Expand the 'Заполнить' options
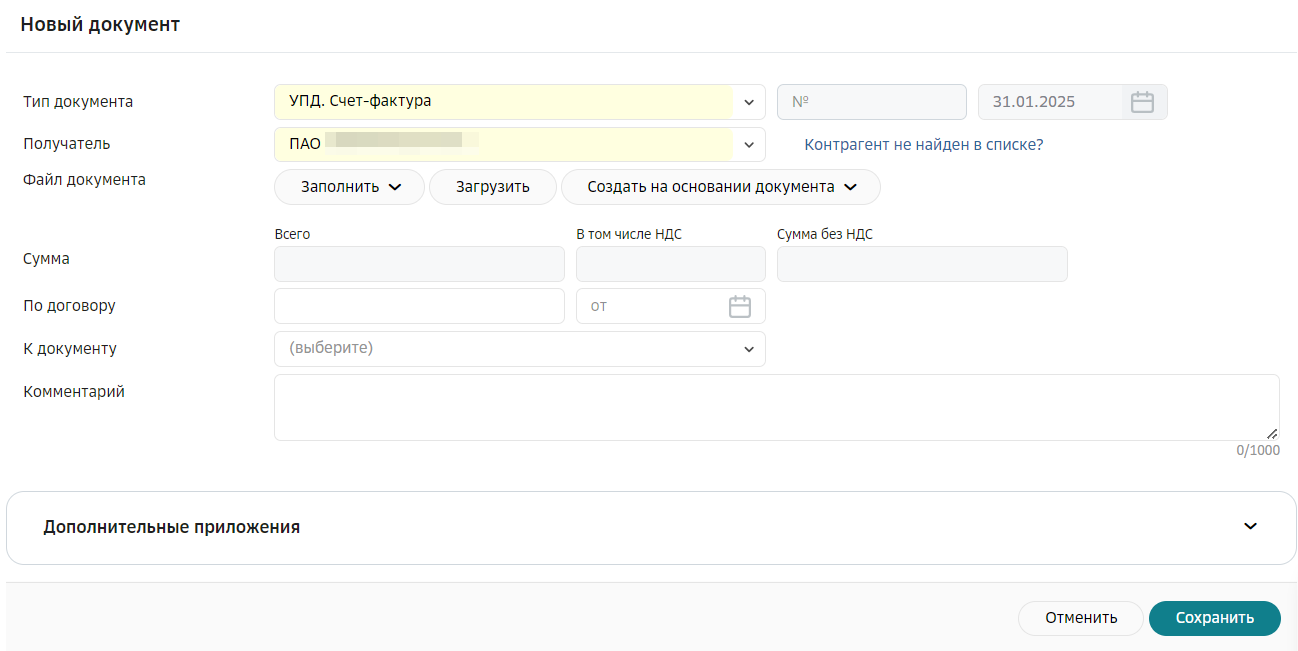Screen dimensions: 1298x651 tap(350, 187)
